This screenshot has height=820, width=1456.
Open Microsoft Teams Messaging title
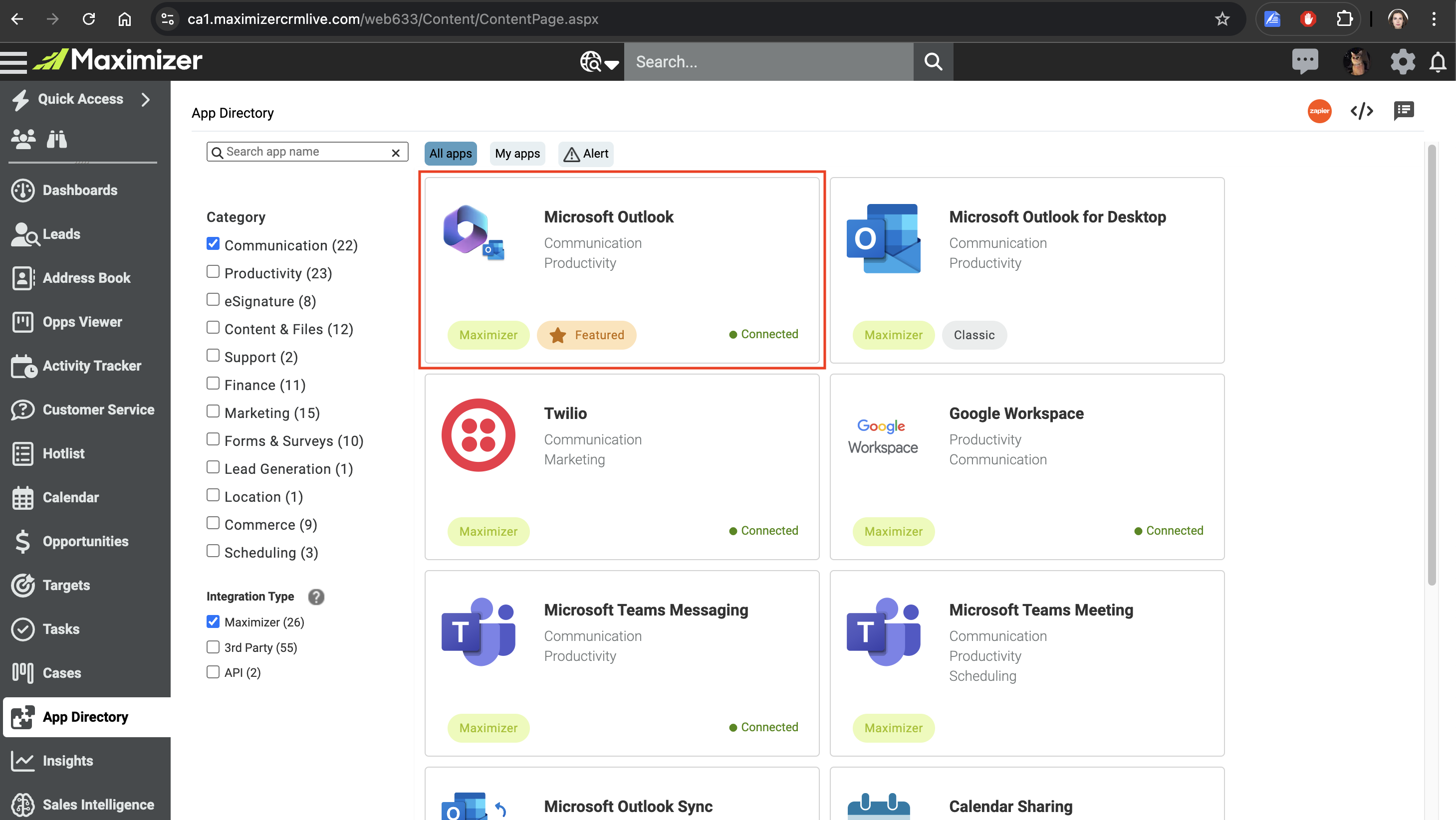(646, 611)
